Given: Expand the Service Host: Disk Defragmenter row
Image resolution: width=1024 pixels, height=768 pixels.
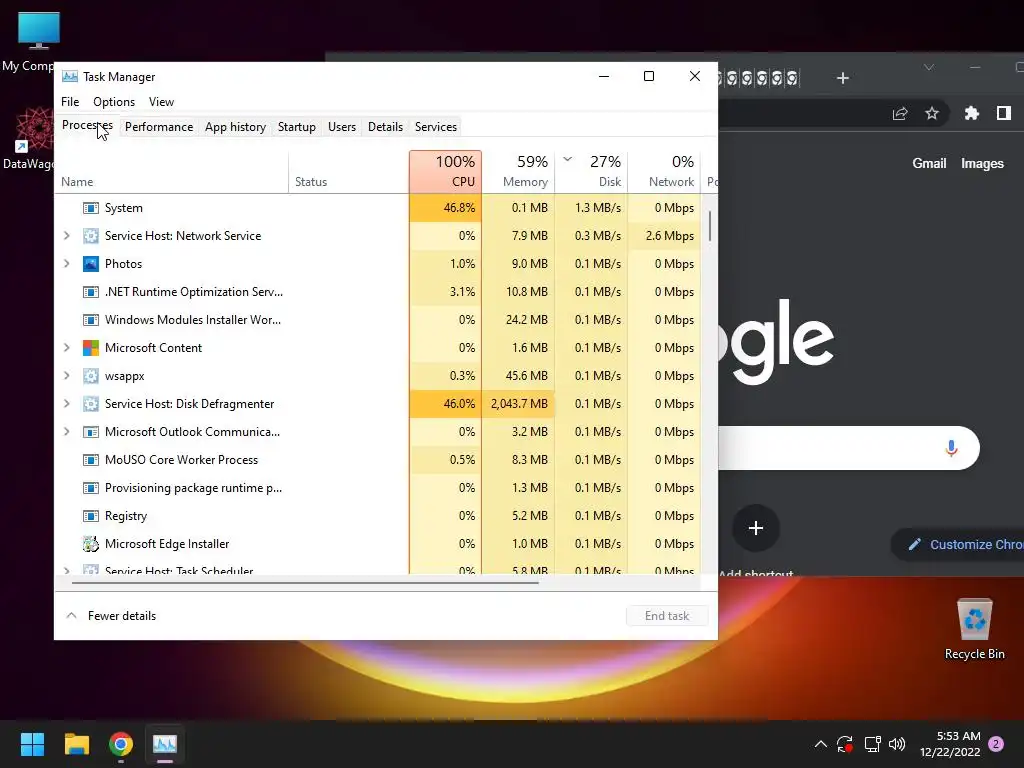Looking at the screenshot, I should pyautogui.click(x=67, y=404).
